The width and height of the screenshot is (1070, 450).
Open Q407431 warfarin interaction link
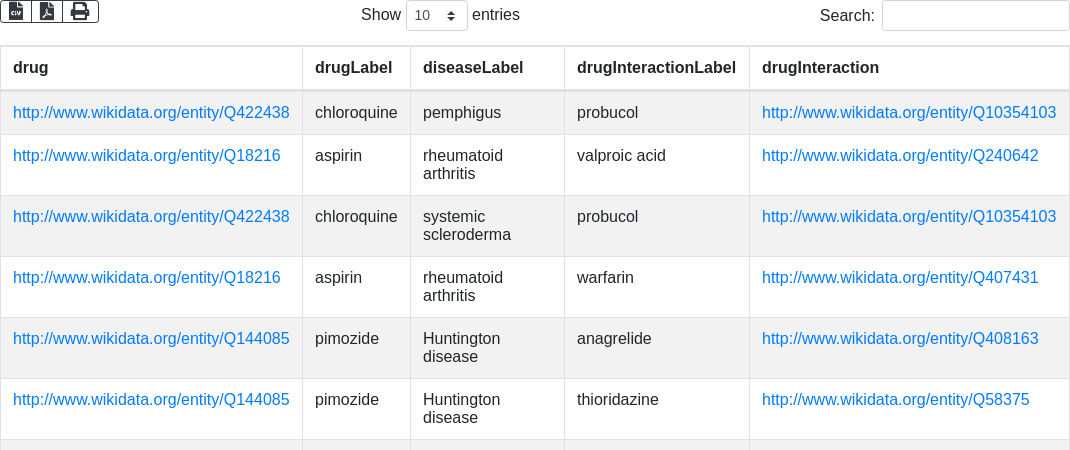[x=900, y=278]
